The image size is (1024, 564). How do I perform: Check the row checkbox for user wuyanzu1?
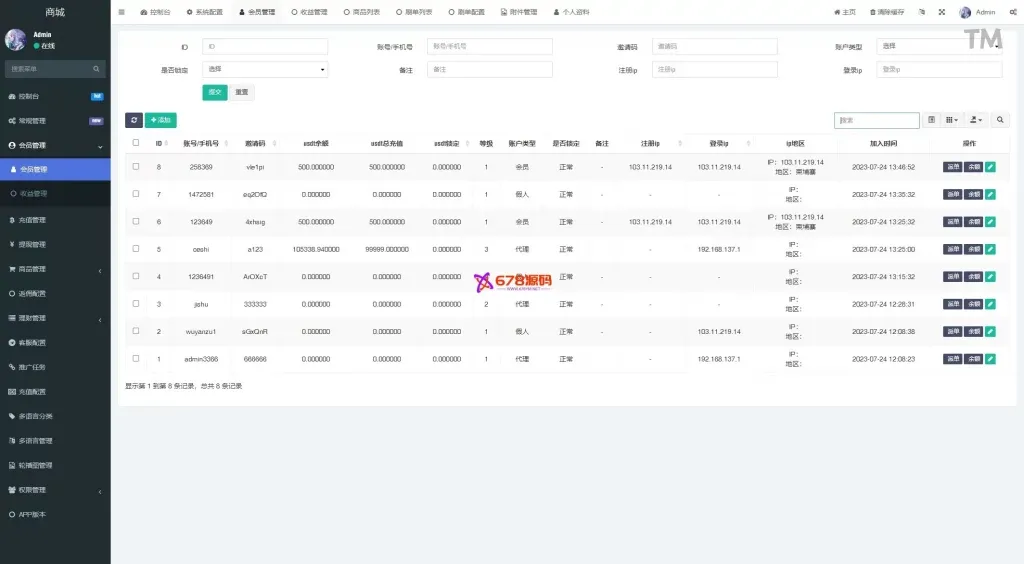(x=136, y=331)
